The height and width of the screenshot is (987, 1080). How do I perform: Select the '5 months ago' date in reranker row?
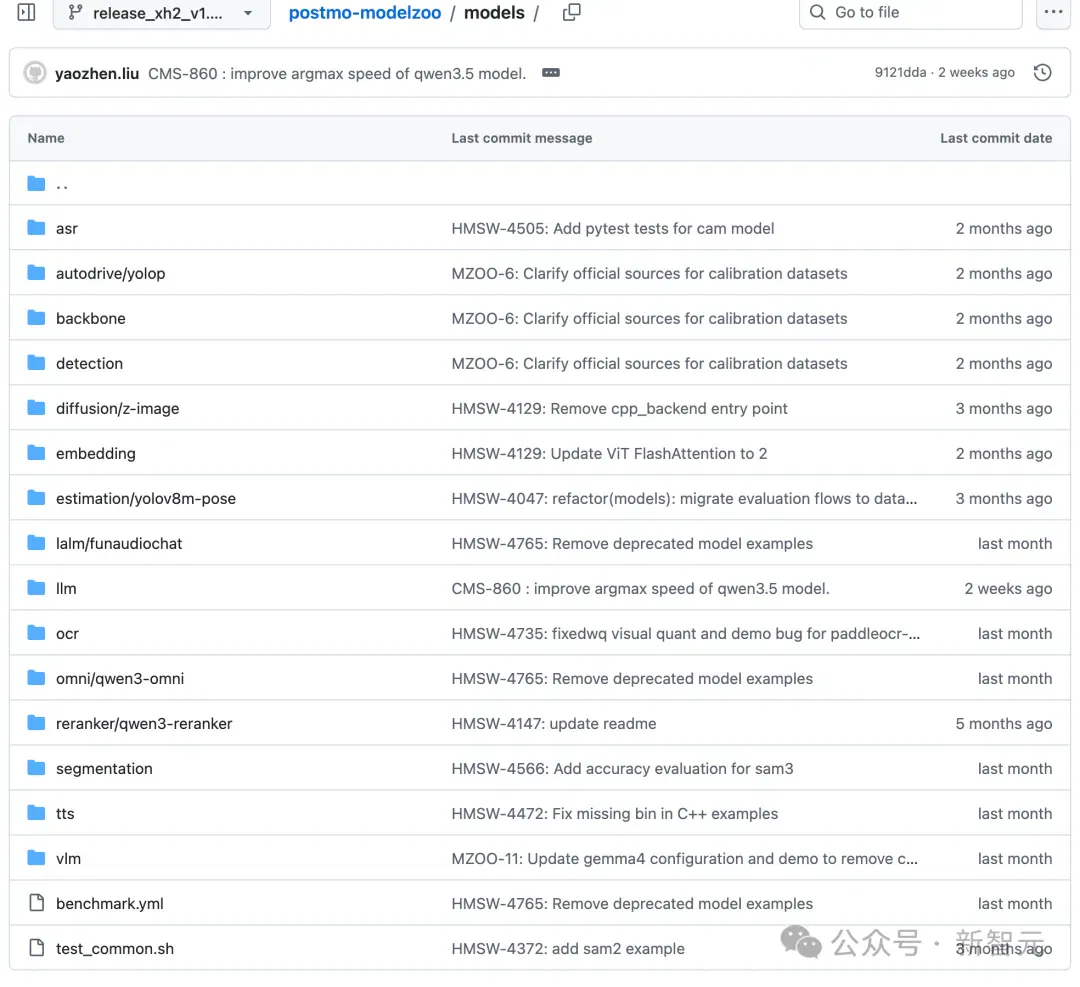tap(1004, 724)
